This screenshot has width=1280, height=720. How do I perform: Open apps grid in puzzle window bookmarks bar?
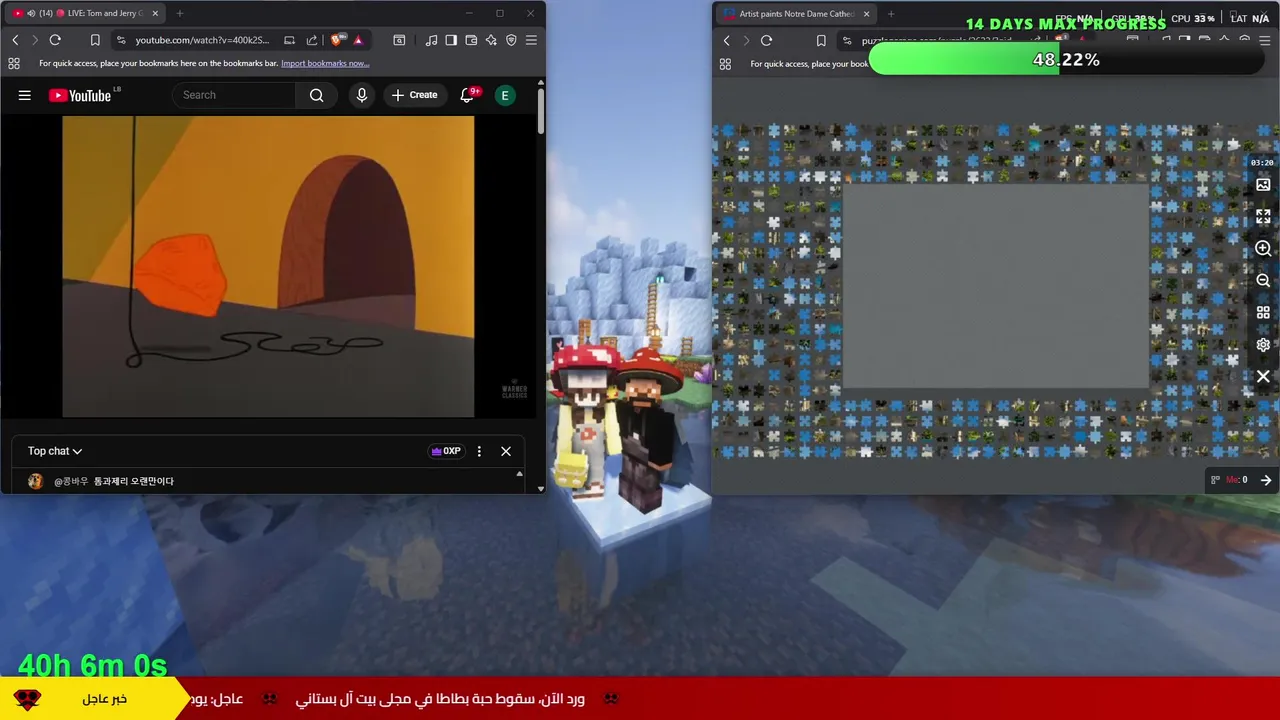[725, 64]
